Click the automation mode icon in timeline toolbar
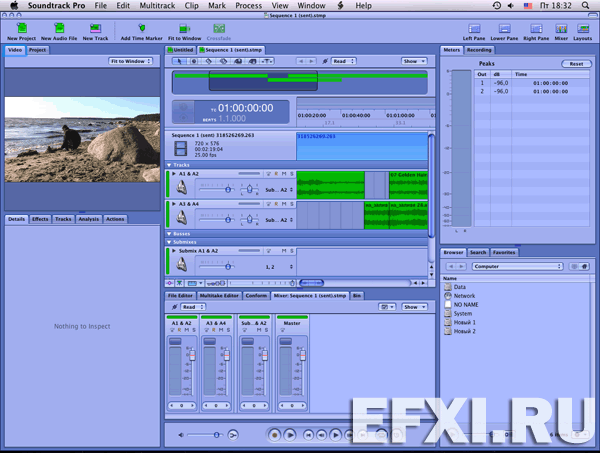600x453 pixels. [x=325, y=61]
